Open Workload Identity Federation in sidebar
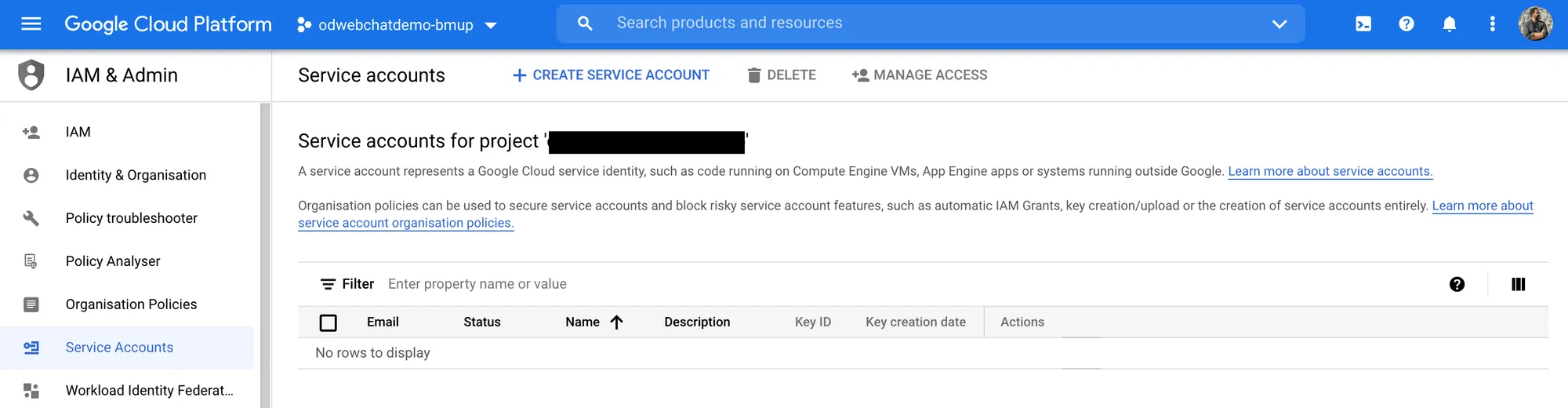Image resolution: width=1568 pixels, height=408 pixels. 127,391
